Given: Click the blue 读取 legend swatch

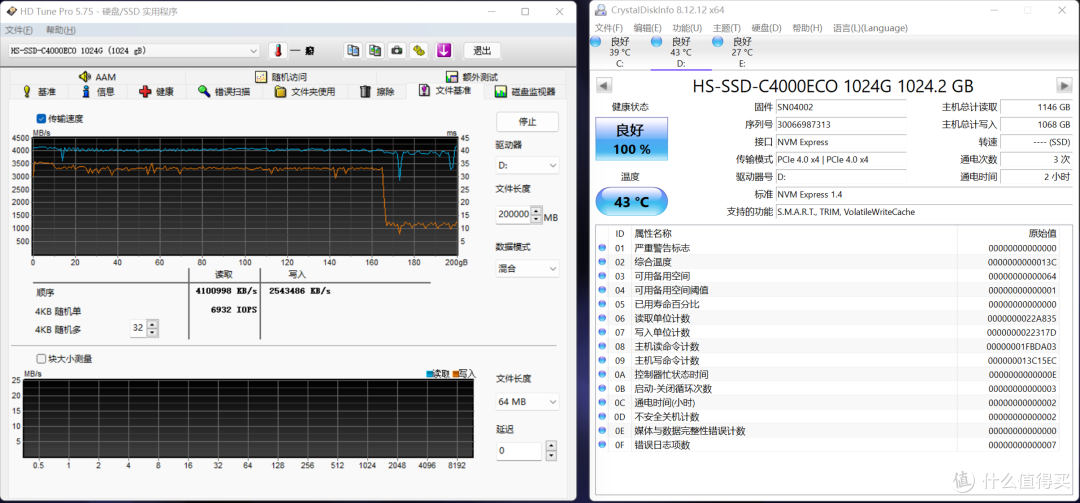Looking at the screenshot, I should [430, 373].
